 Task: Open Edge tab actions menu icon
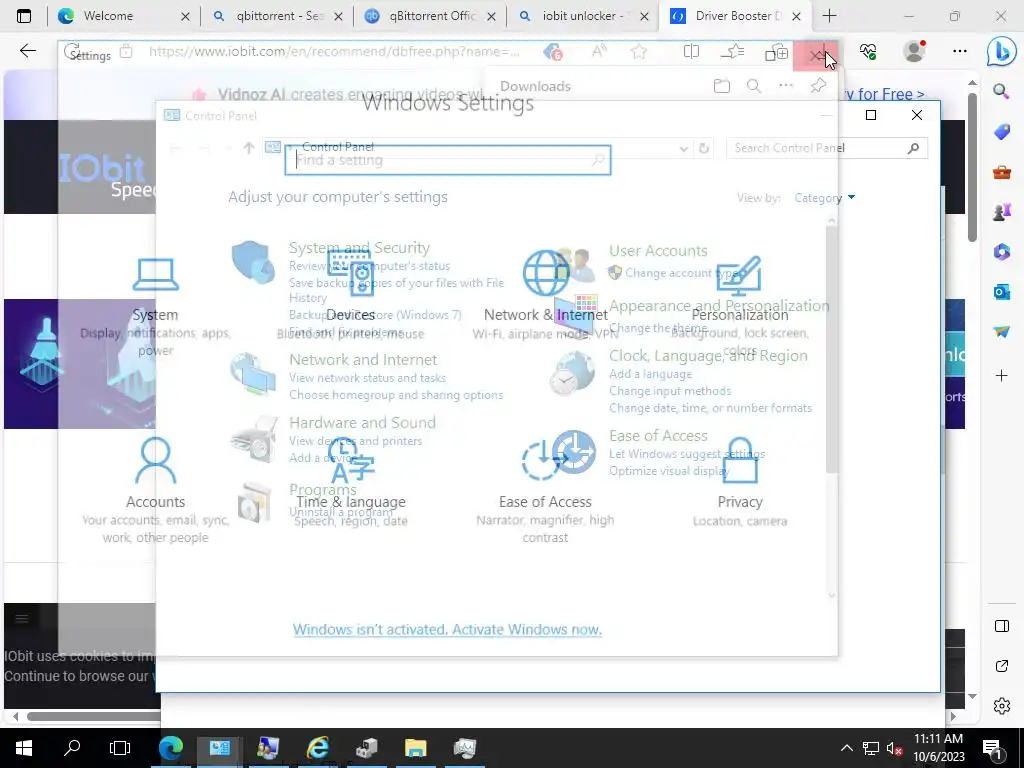tap(24, 16)
